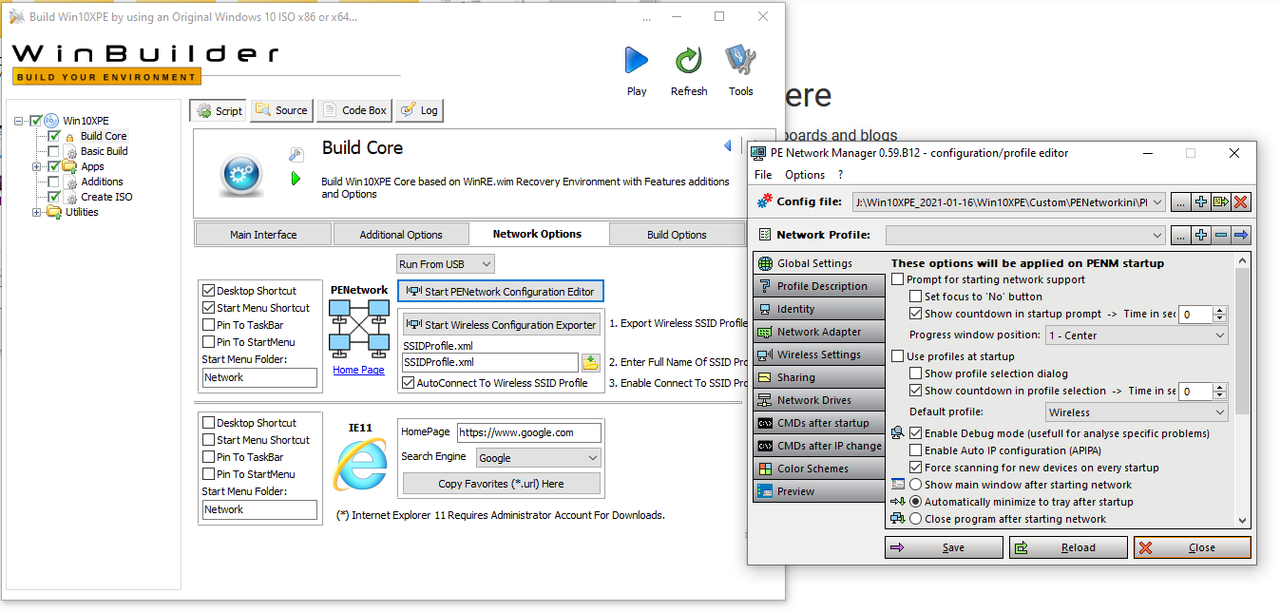Click the minus icon beside Network Profile
The image size is (1280, 613).
click(1221, 235)
